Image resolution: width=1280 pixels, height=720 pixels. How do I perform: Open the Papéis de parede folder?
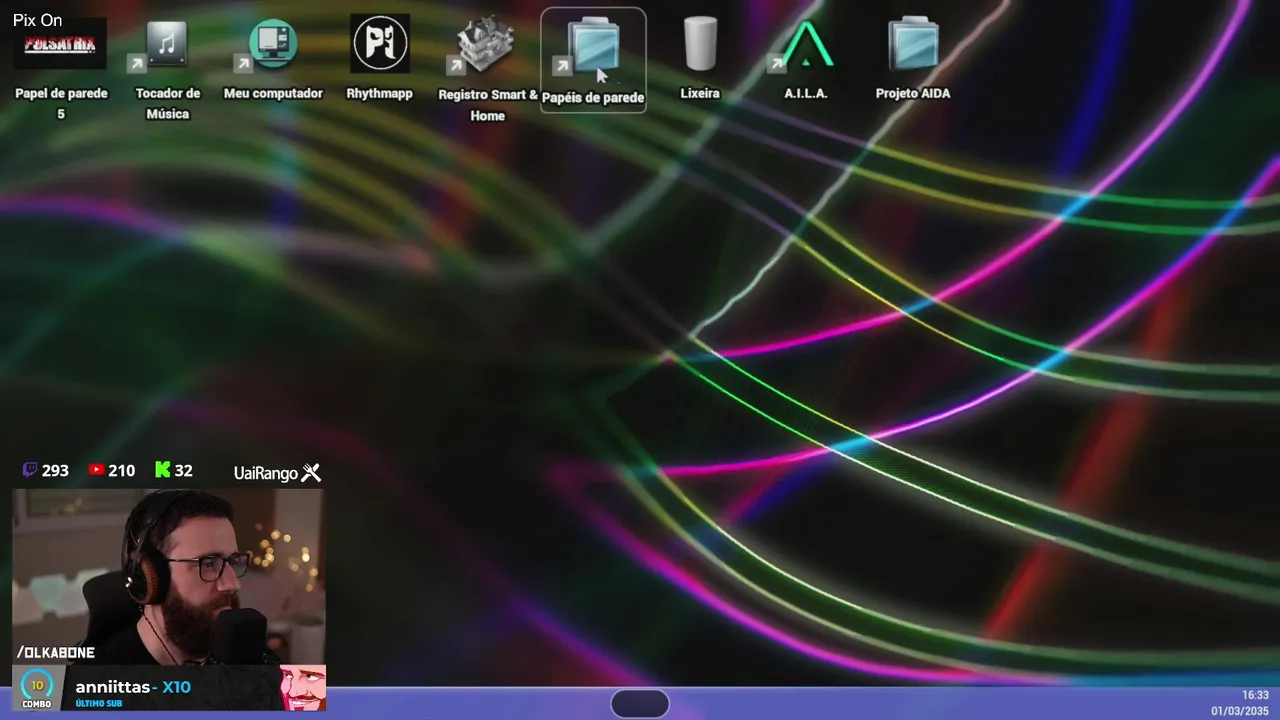tap(593, 60)
